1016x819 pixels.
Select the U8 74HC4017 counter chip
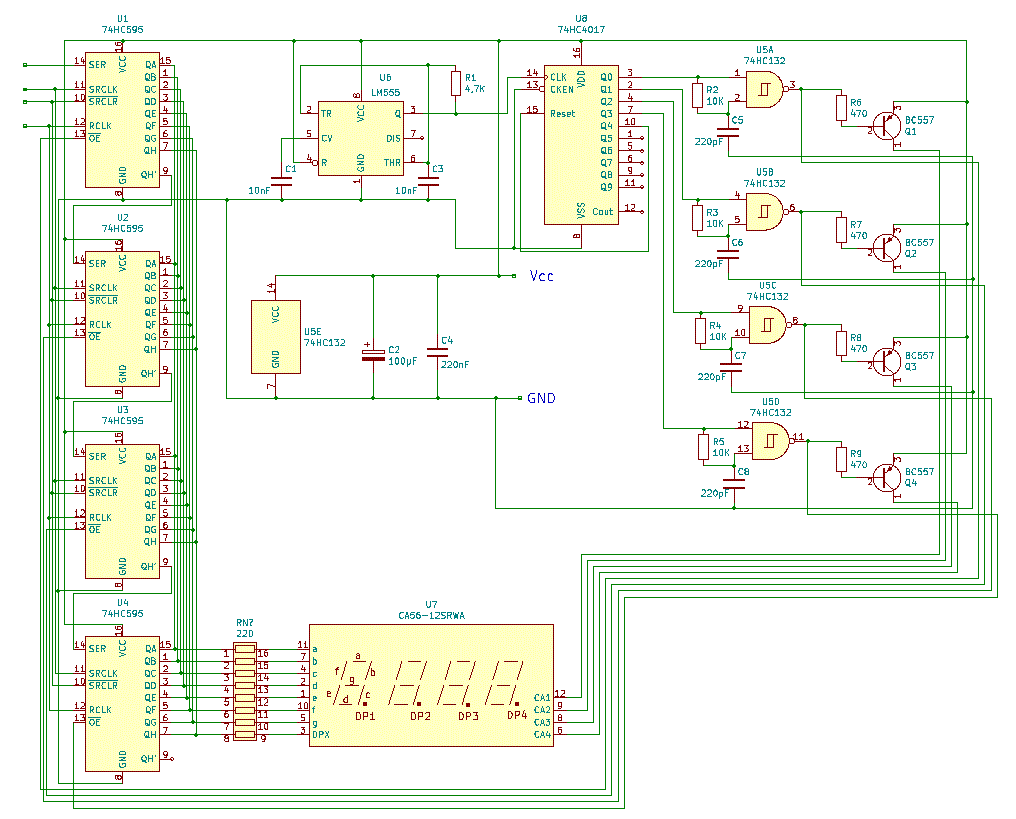click(581, 144)
